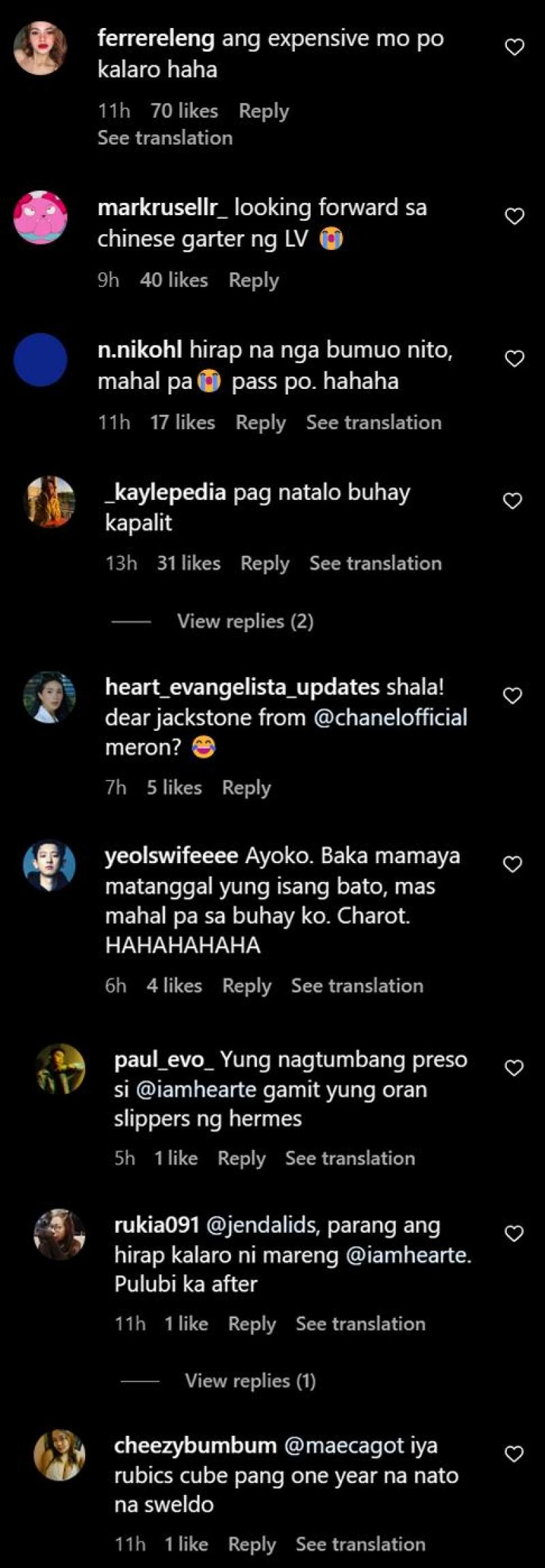Image resolution: width=545 pixels, height=1568 pixels.
Task: View the 70 likes on ferrereleng's comment
Action: [x=184, y=110]
